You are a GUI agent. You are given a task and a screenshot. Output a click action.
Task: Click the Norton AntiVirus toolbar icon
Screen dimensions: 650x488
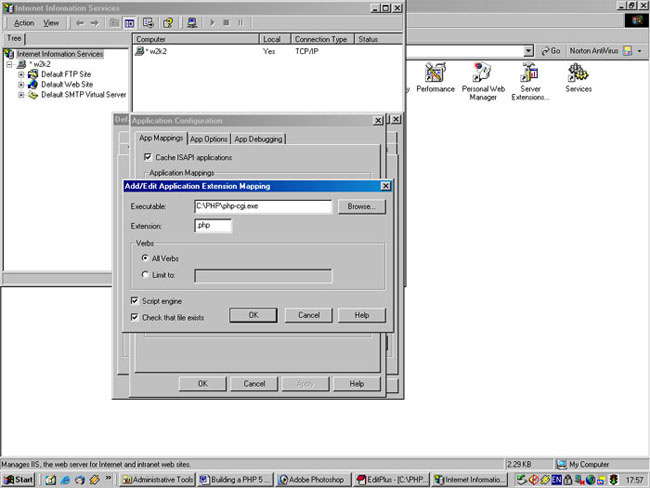[x=628, y=50]
